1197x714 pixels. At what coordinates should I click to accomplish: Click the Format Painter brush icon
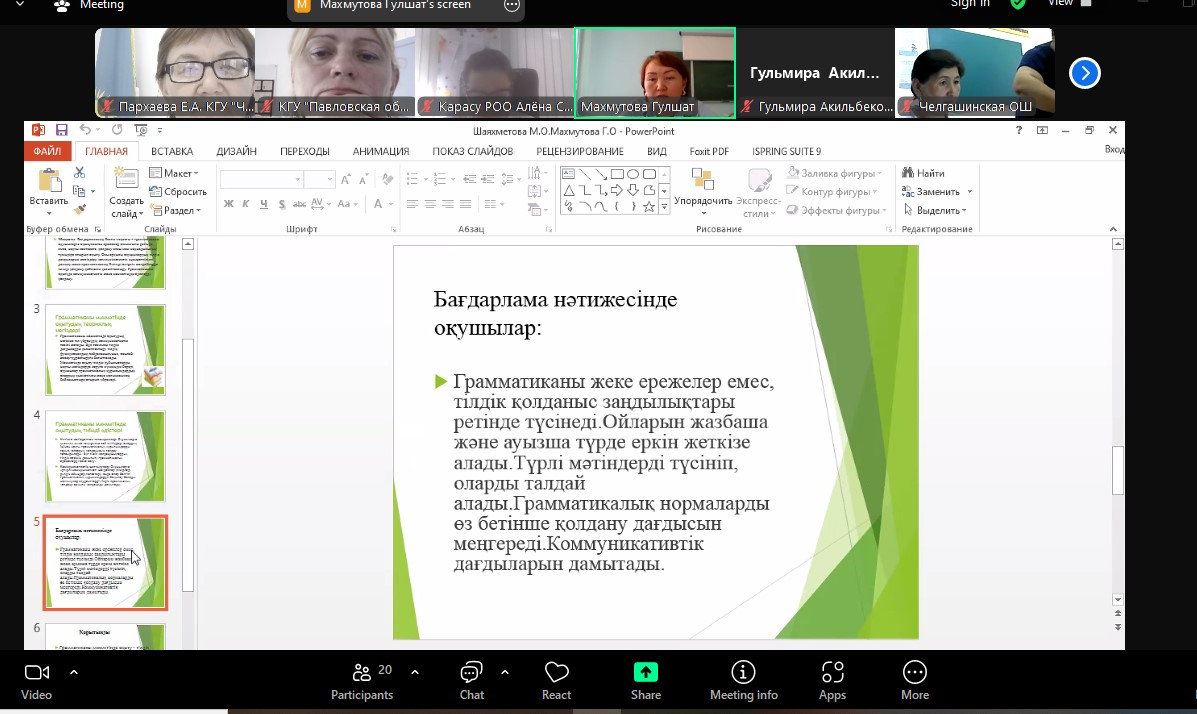(80, 209)
